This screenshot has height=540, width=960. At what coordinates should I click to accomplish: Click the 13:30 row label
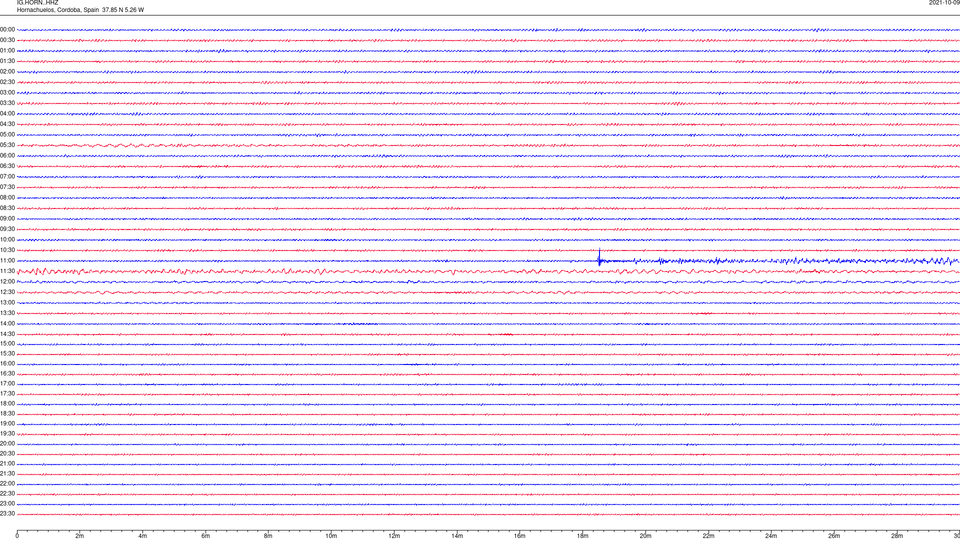(x=7, y=313)
